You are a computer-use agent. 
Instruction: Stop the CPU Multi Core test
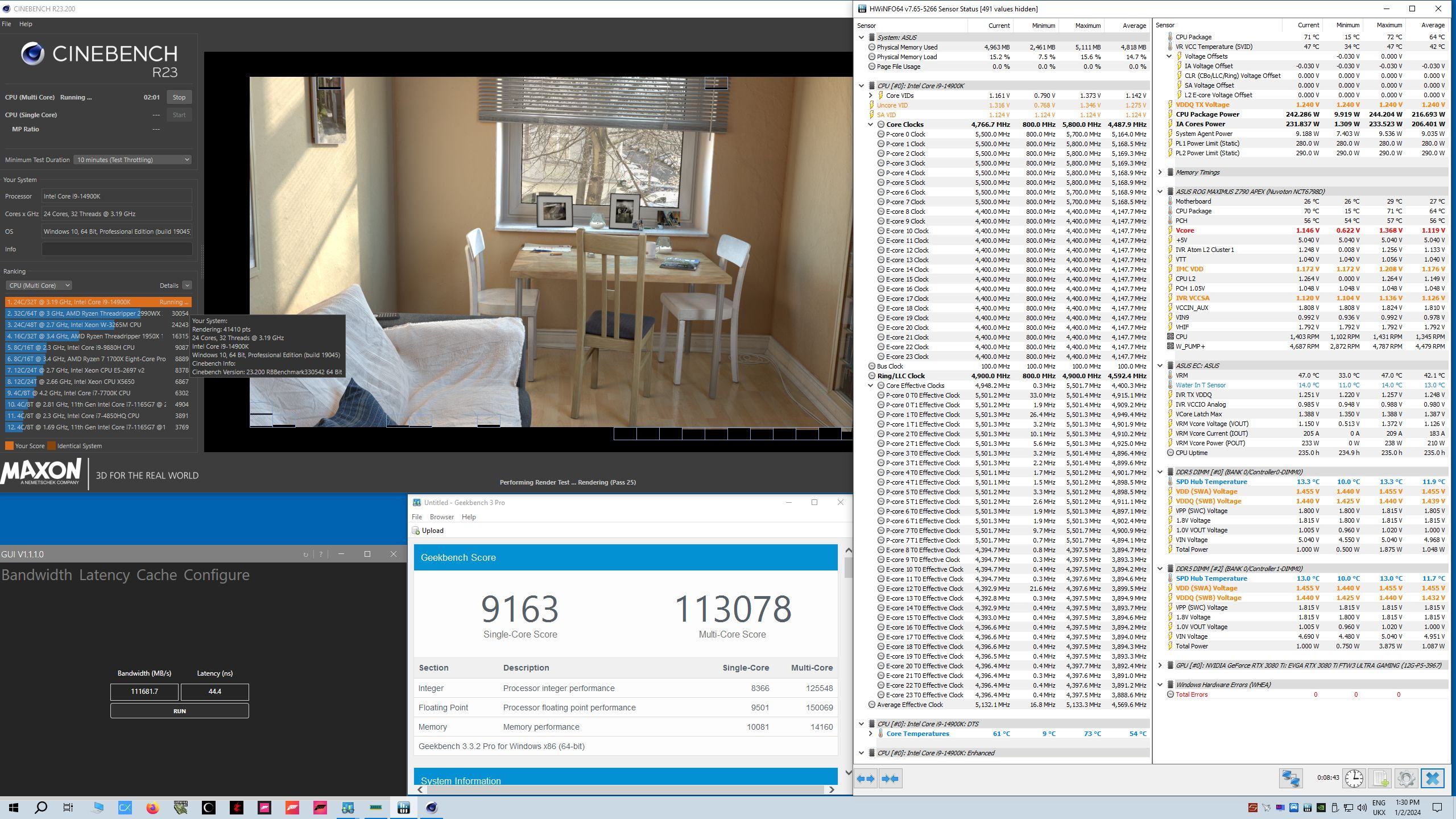point(179,97)
